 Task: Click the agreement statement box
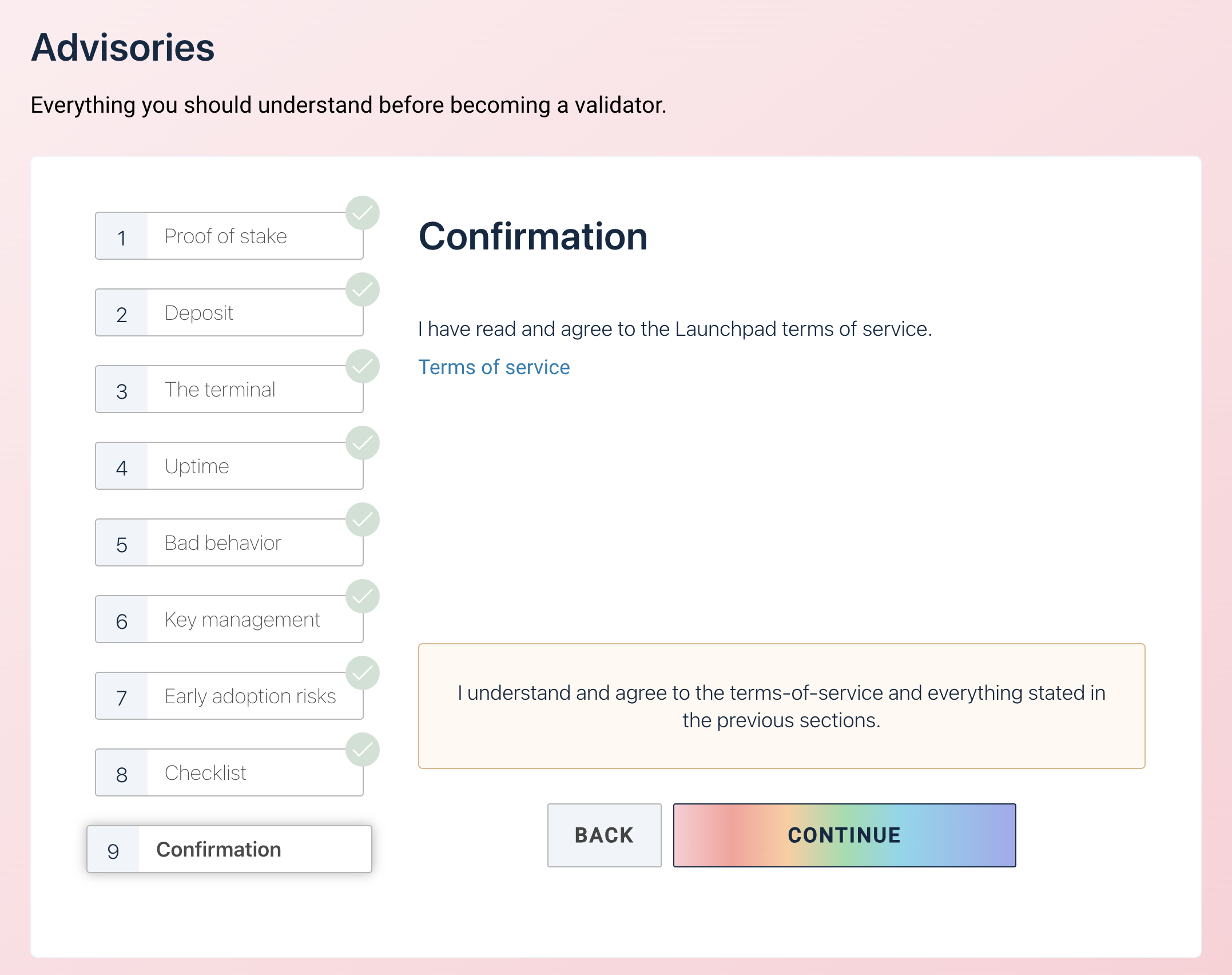tap(781, 706)
